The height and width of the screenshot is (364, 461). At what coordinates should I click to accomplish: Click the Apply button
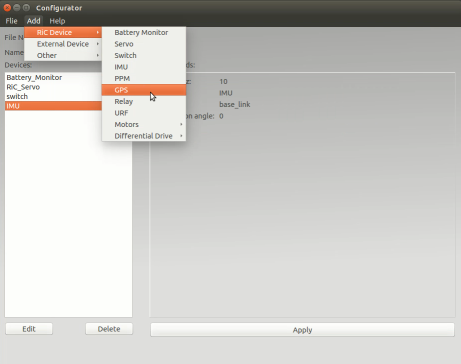click(302, 330)
